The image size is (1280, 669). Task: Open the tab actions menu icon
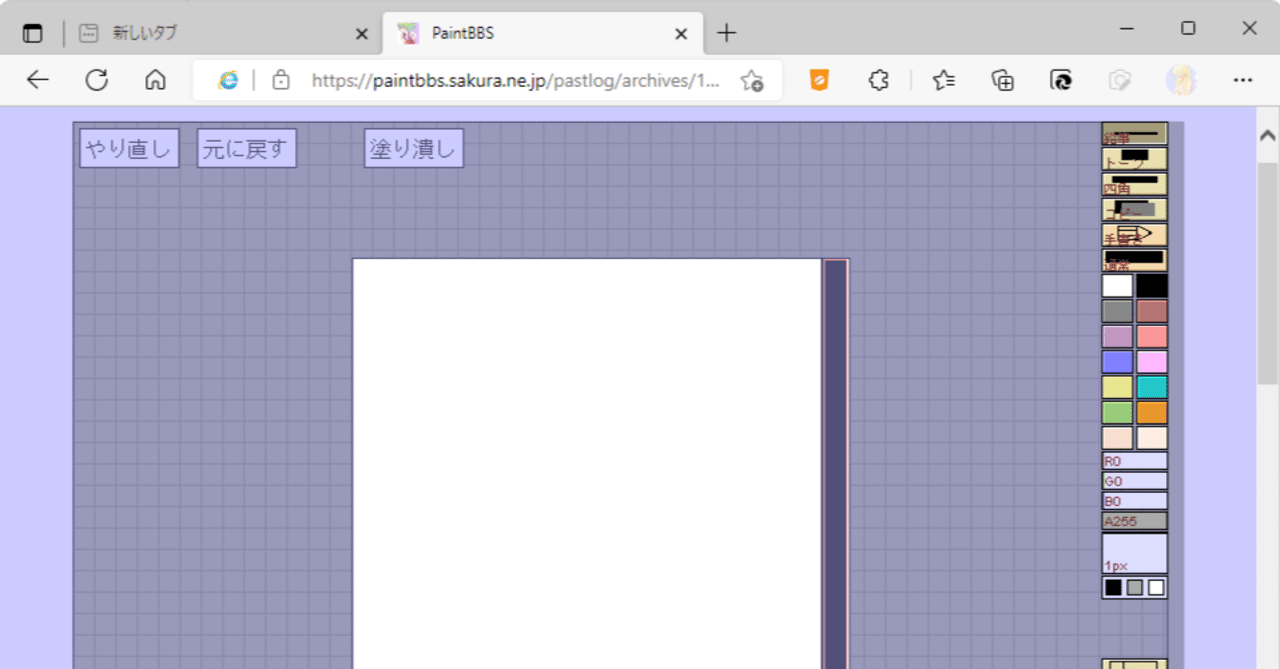[x=33, y=33]
